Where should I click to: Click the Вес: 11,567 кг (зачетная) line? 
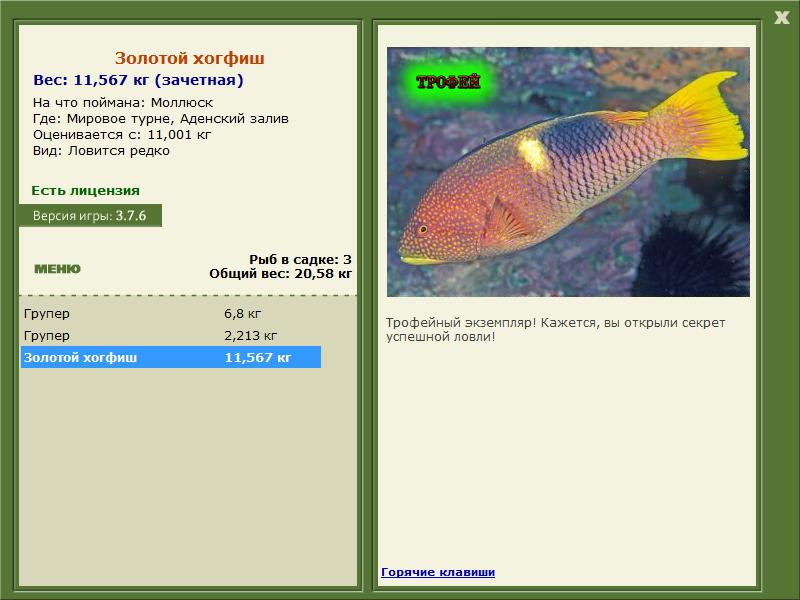(138, 80)
